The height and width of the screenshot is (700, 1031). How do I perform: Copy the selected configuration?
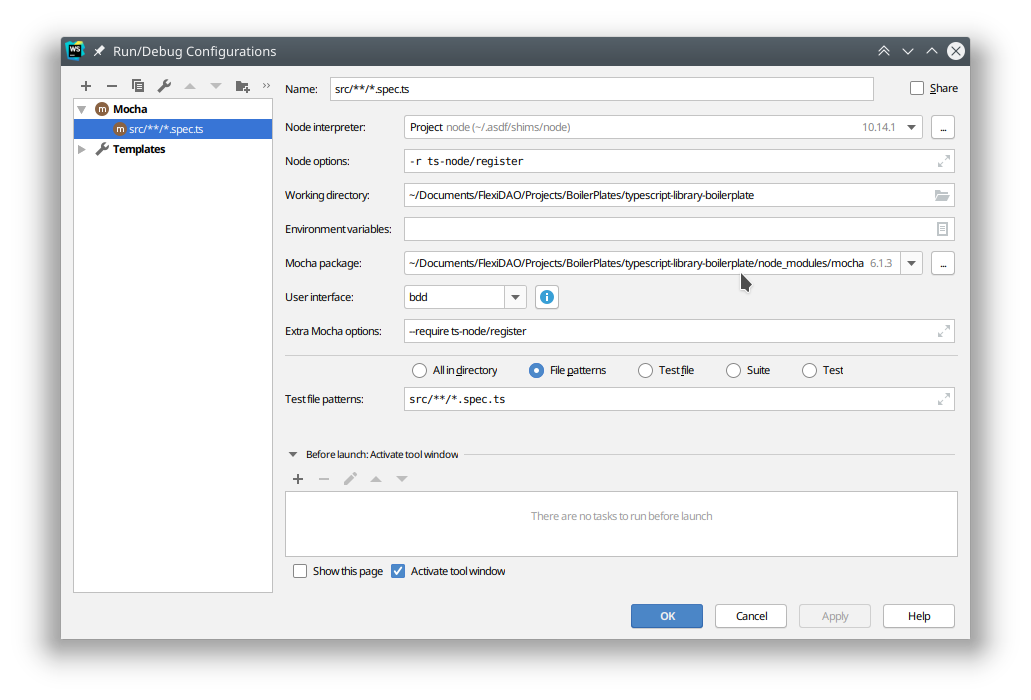tap(138, 86)
